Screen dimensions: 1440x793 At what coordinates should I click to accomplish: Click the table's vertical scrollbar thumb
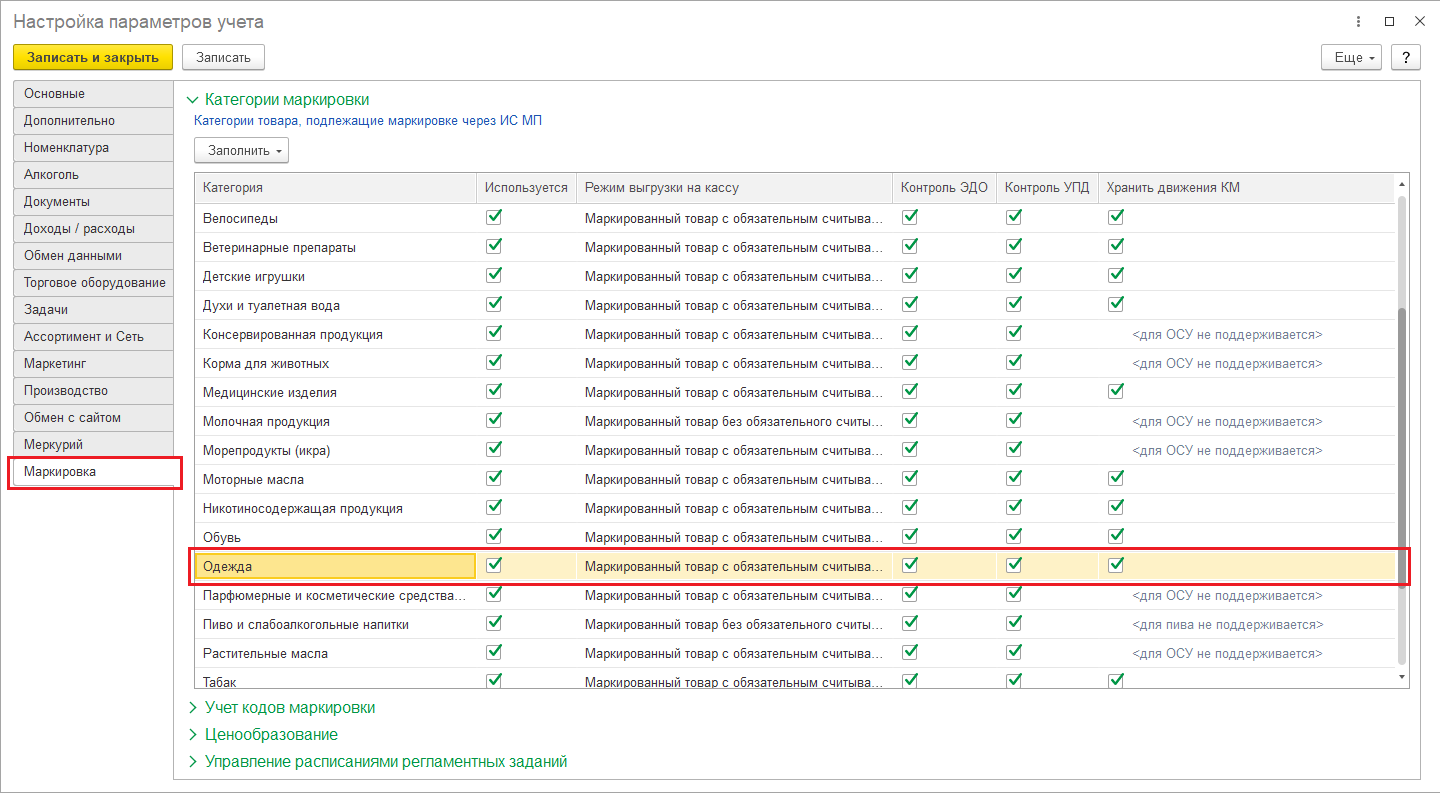1401,450
